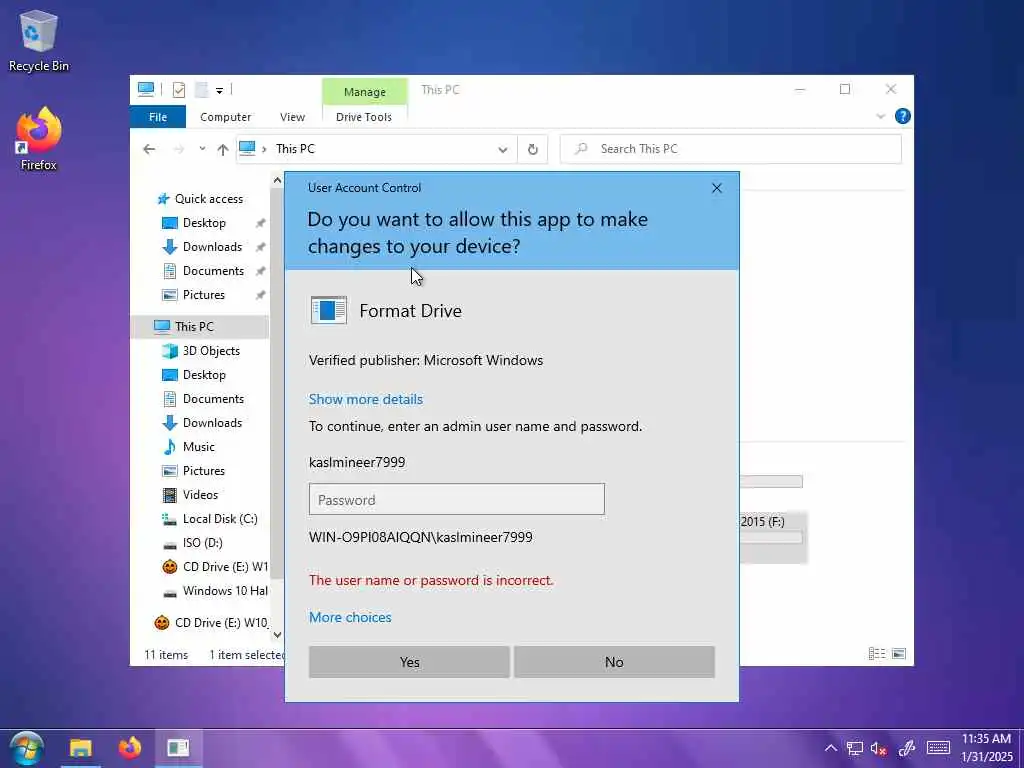1024x768 pixels.
Task: Click the New folder quick access icon
Action: (202, 90)
